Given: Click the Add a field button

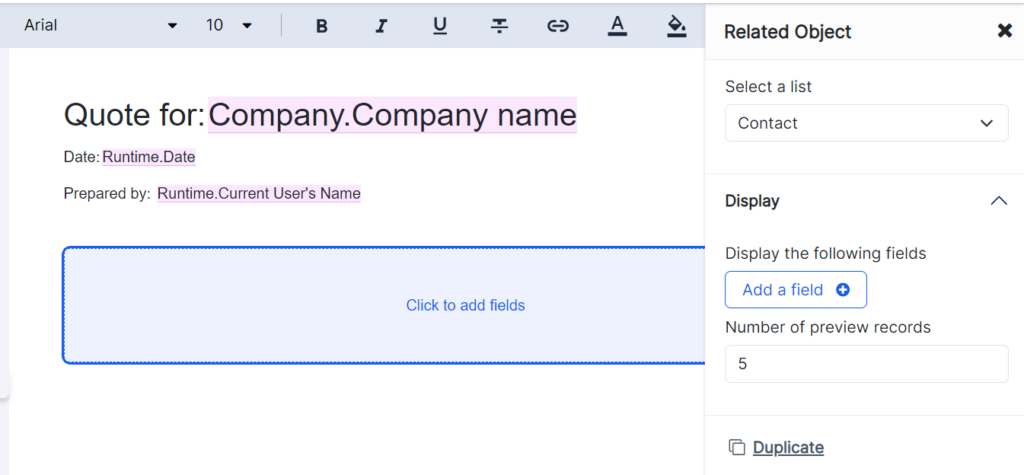Looking at the screenshot, I should [795, 289].
